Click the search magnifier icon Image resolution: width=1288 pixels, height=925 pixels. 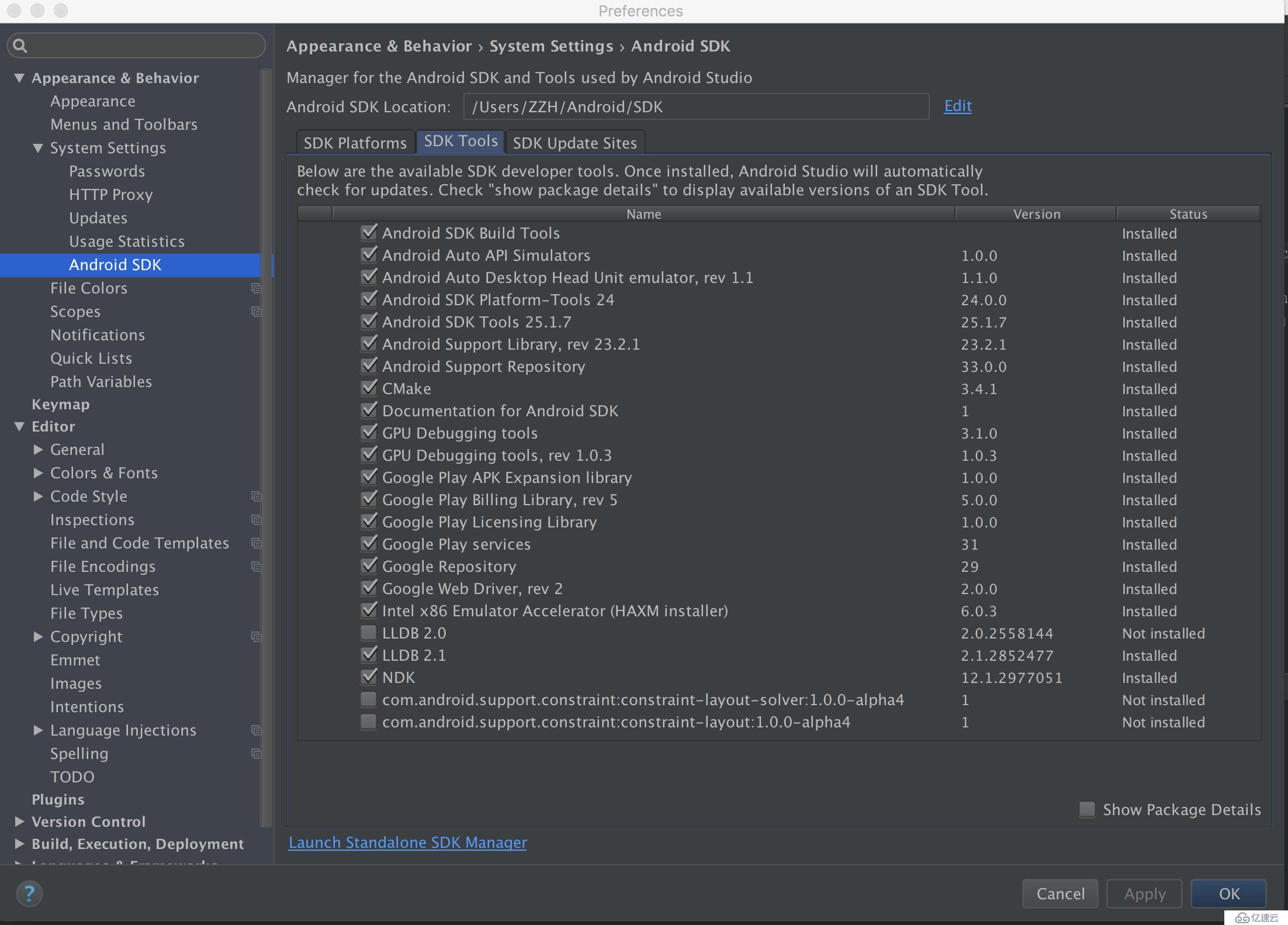click(20, 46)
